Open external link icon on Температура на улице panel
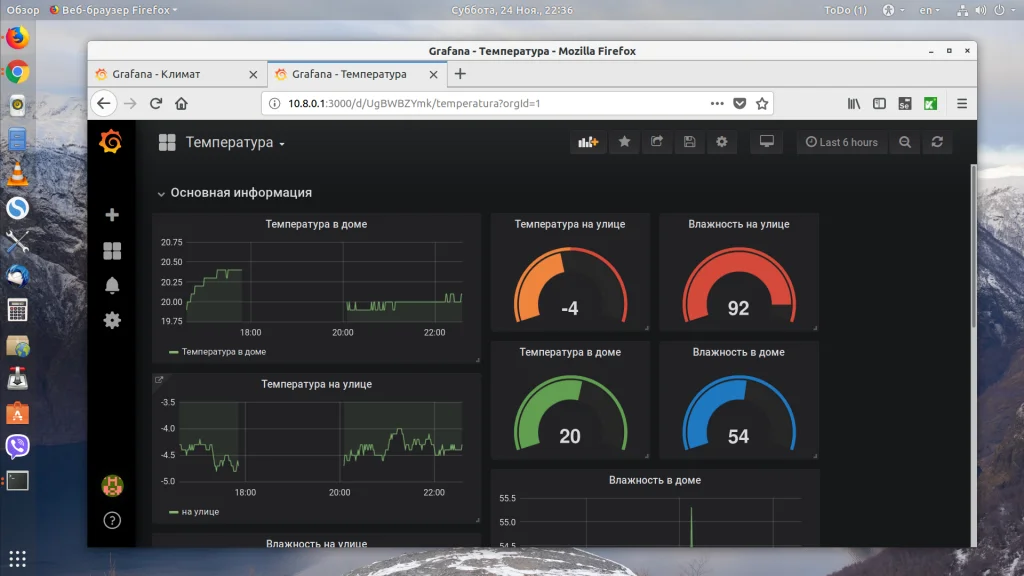Viewport: 1024px width, 576px height. click(x=159, y=379)
